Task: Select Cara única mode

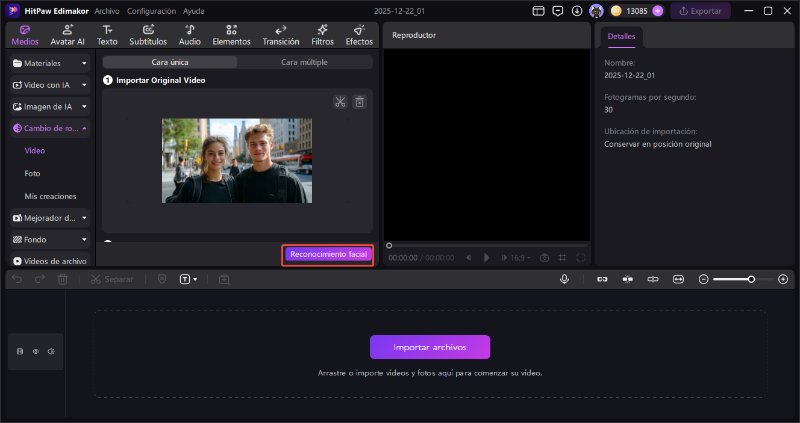Action: [170, 62]
